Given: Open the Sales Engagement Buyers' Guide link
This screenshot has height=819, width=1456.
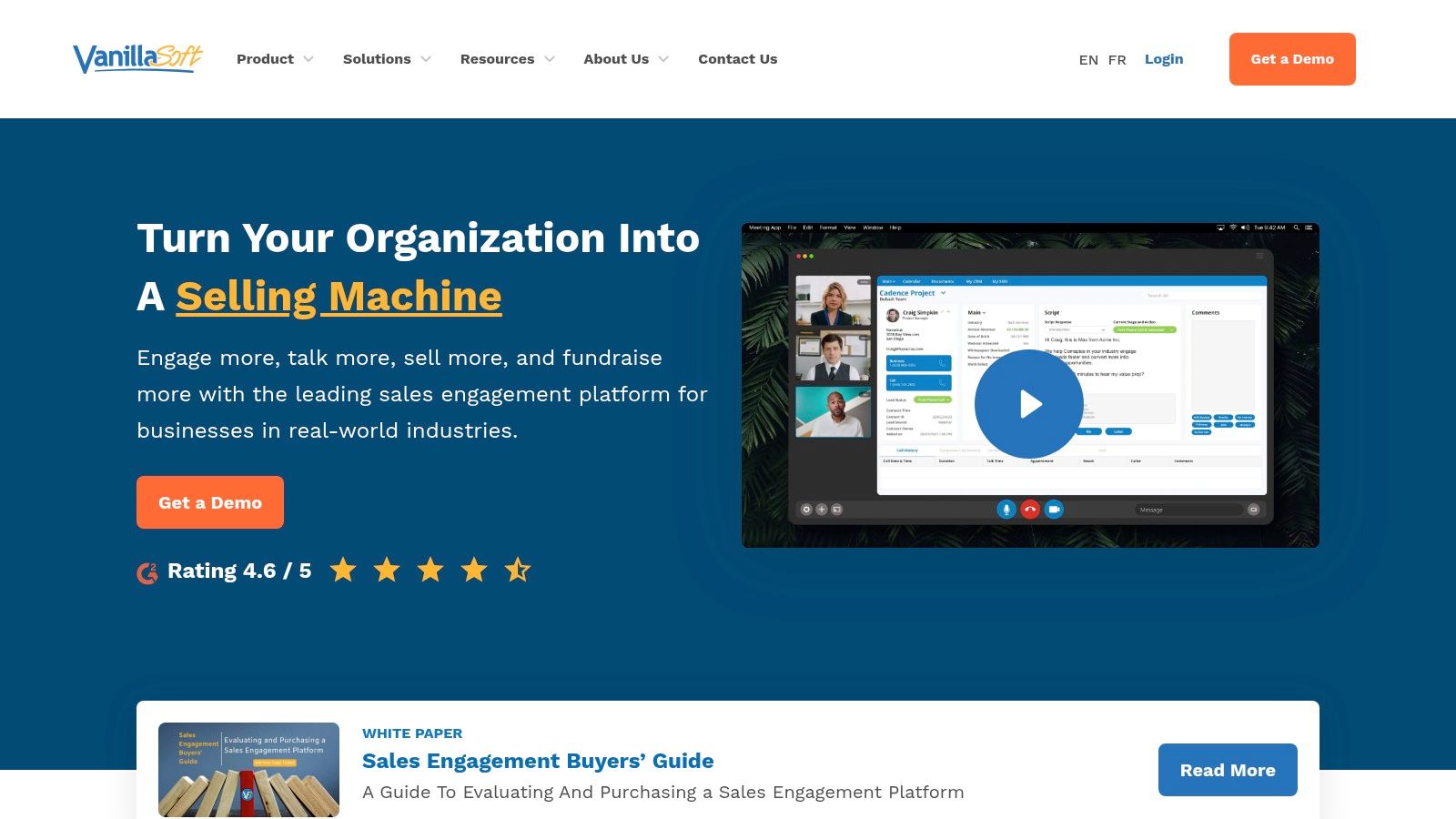Looking at the screenshot, I should click(538, 761).
